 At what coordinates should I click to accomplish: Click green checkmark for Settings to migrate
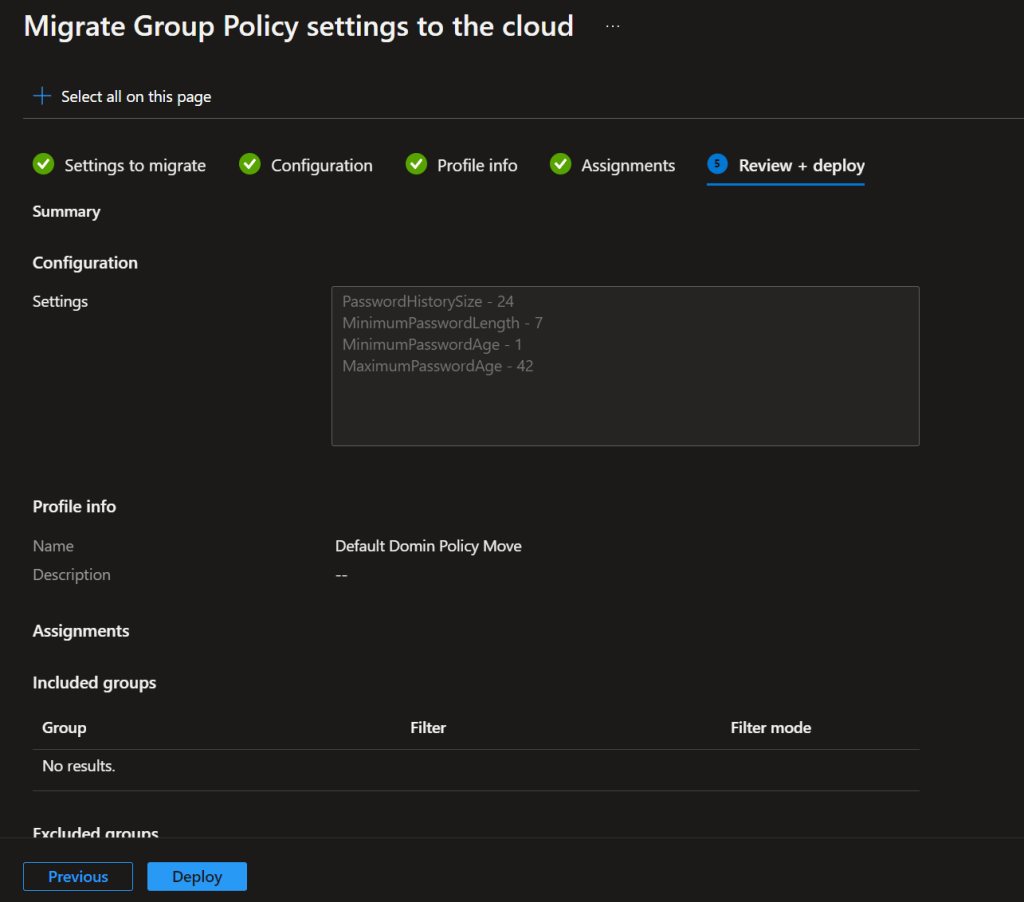[x=43, y=164]
